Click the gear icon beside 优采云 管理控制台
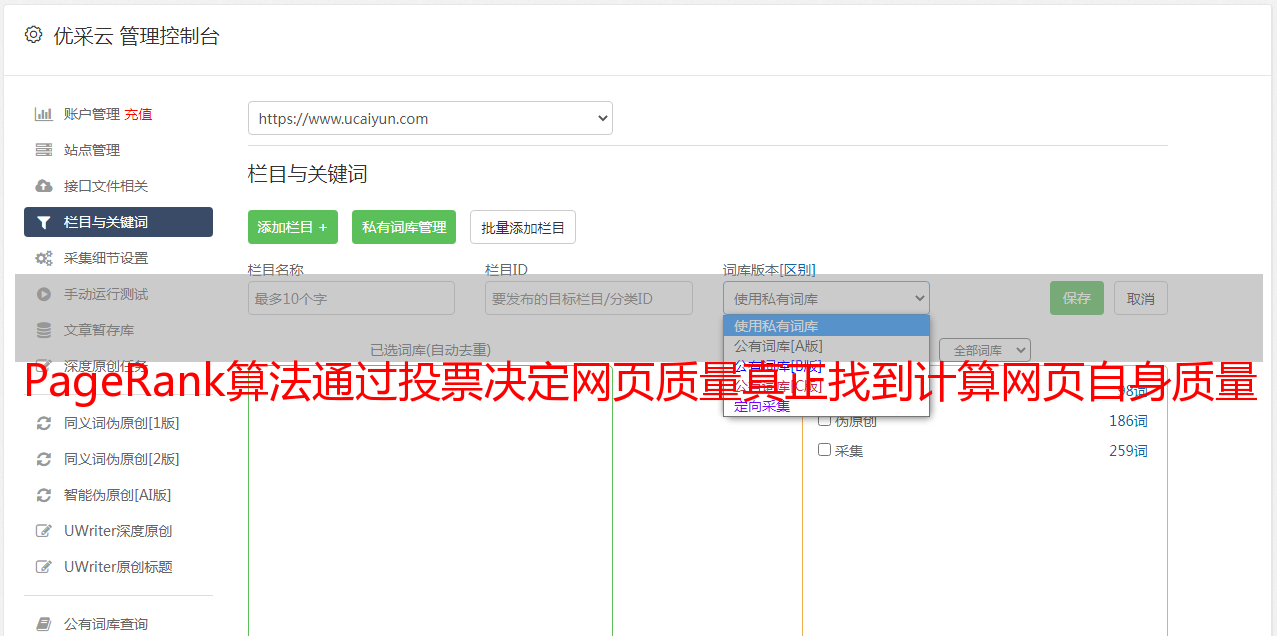The width and height of the screenshot is (1277, 636). click(33, 35)
